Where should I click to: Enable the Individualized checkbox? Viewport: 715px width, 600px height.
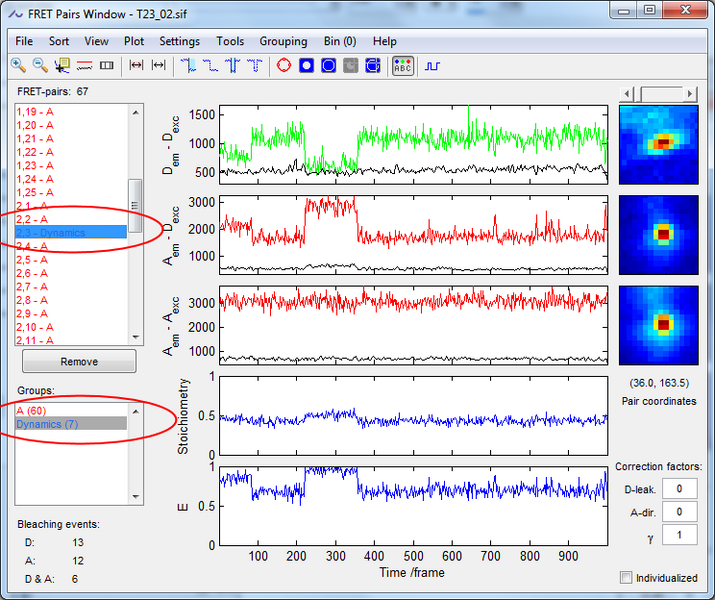point(627,577)
